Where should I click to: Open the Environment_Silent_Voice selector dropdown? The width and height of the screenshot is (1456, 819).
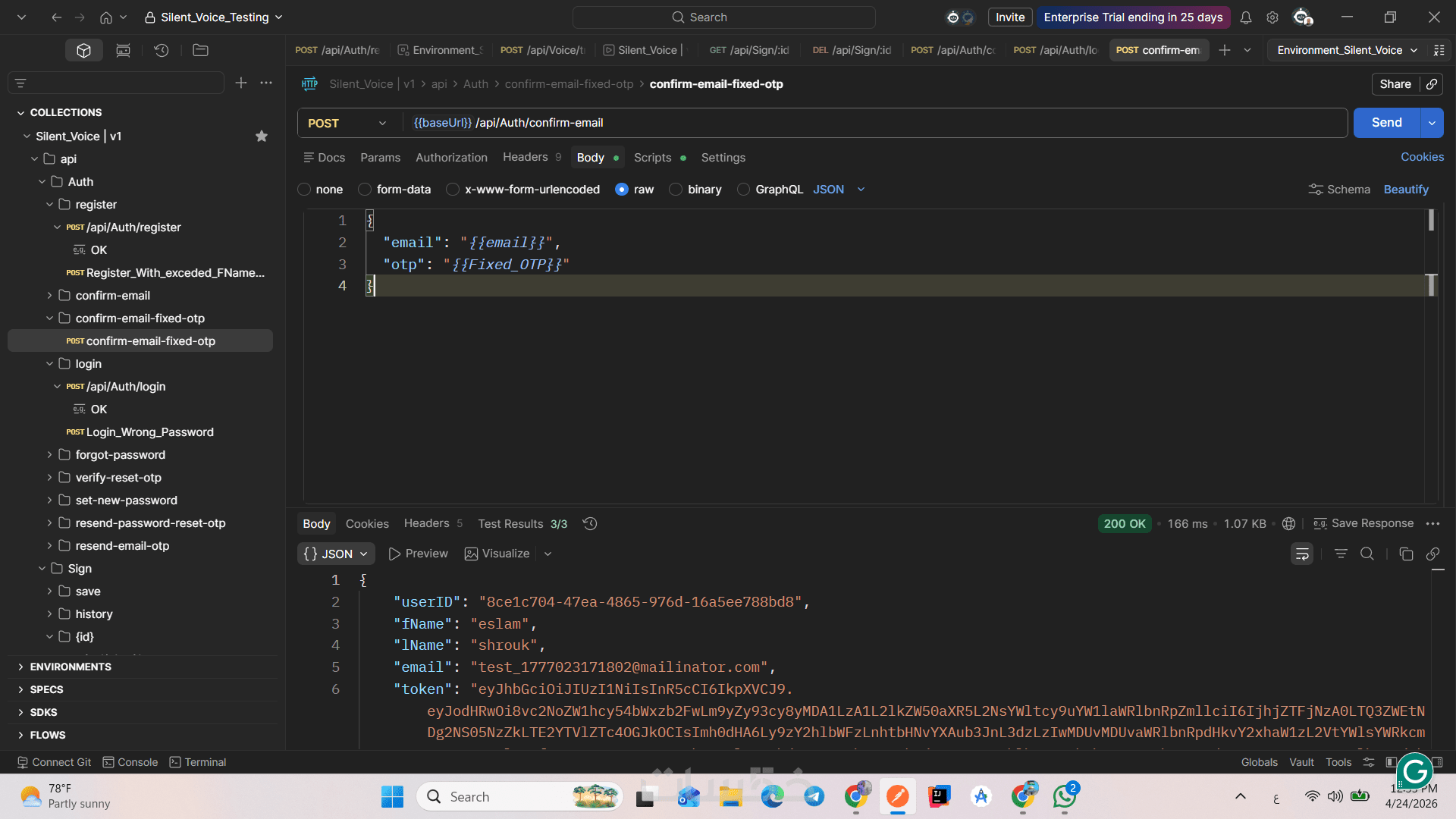(x=1346, y=50)
